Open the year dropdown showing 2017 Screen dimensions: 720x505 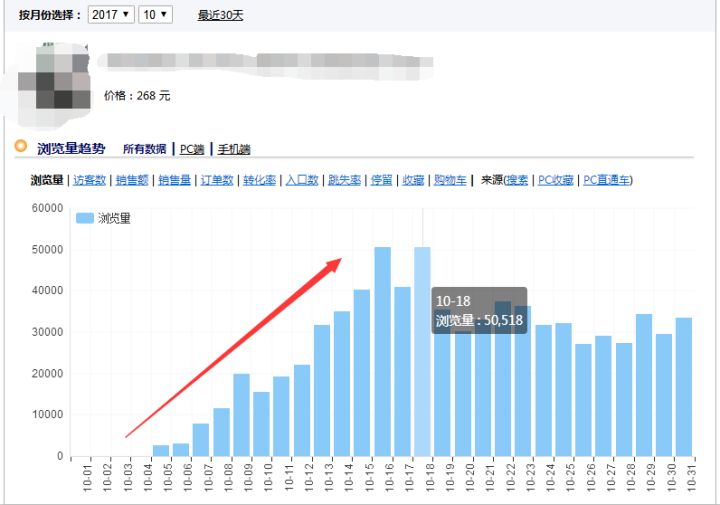pos(110,15)
